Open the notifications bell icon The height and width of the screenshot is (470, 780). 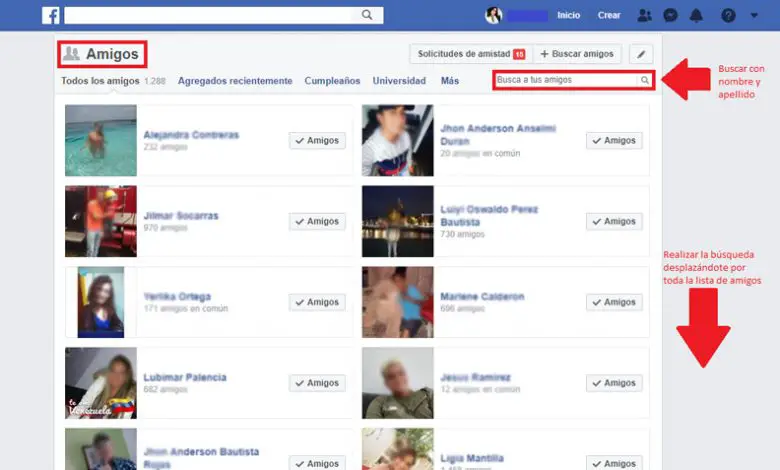pyautogui.click(x=696, y=15)
